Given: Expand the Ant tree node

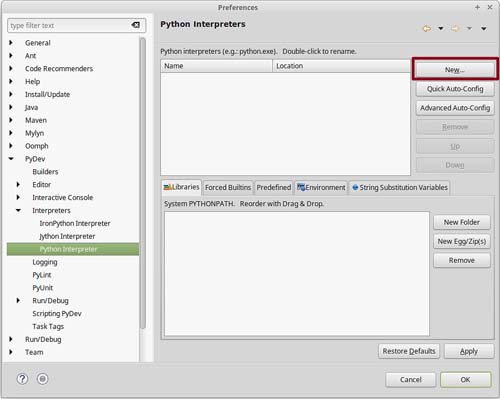Looking at the screenshot, I should (x=11, y=56).
